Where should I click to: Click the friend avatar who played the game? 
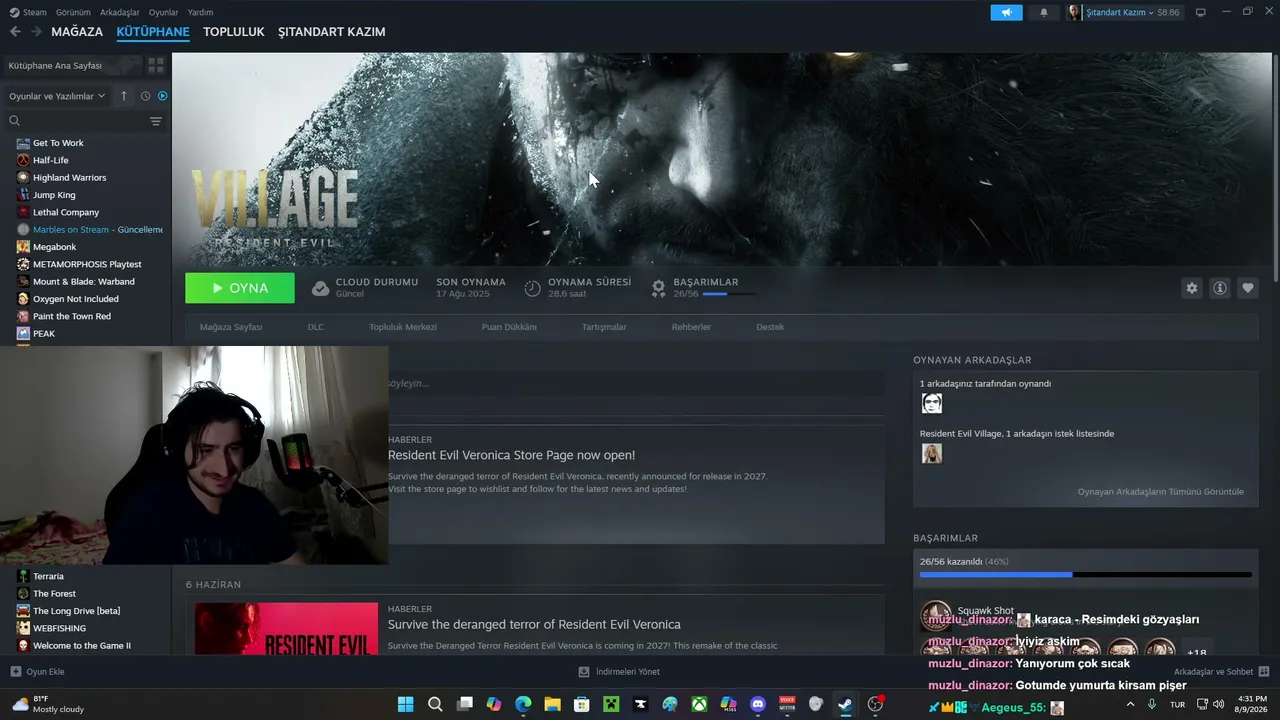932,403
